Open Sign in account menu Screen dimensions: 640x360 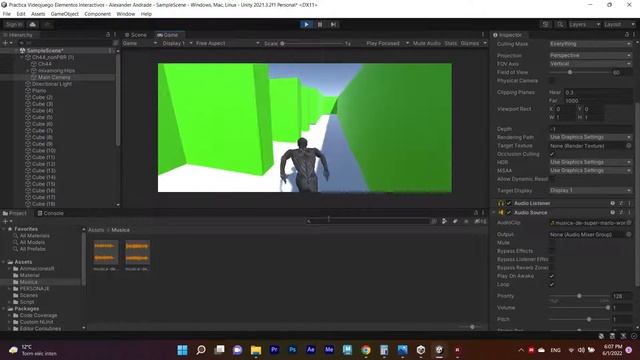tap(14, 24)
